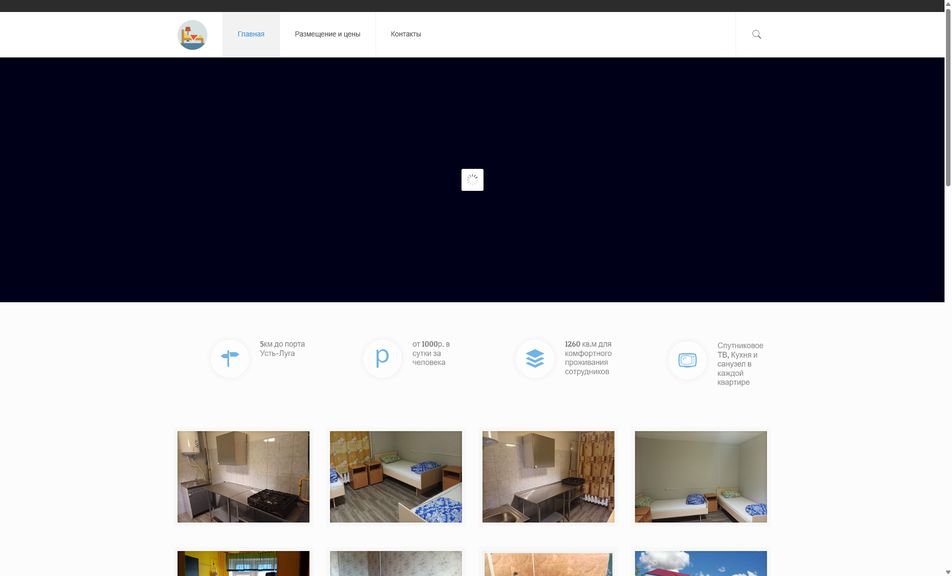Screen dimensions: 952x576
Task: Click the scrollbar down arrow
Action: pos(948,572)
